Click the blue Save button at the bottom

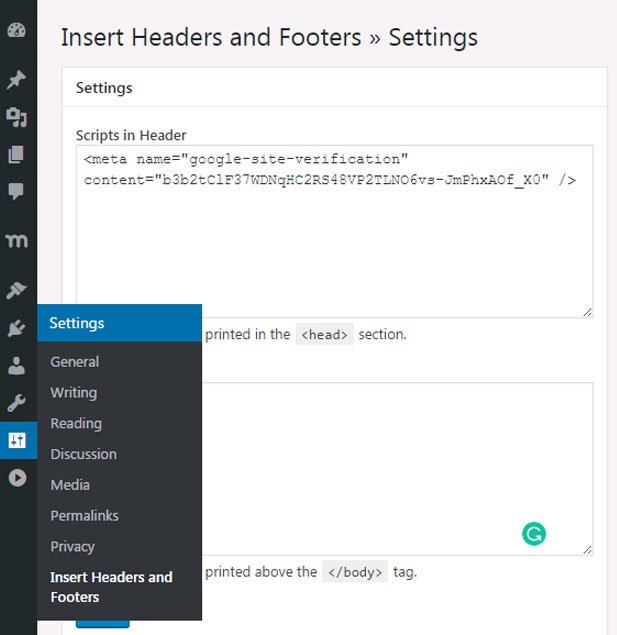click(102, 624)
